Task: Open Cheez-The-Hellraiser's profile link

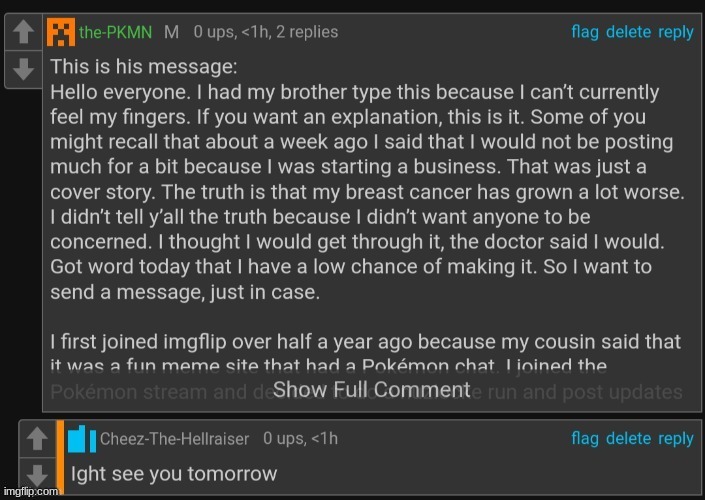Action: 176,439
